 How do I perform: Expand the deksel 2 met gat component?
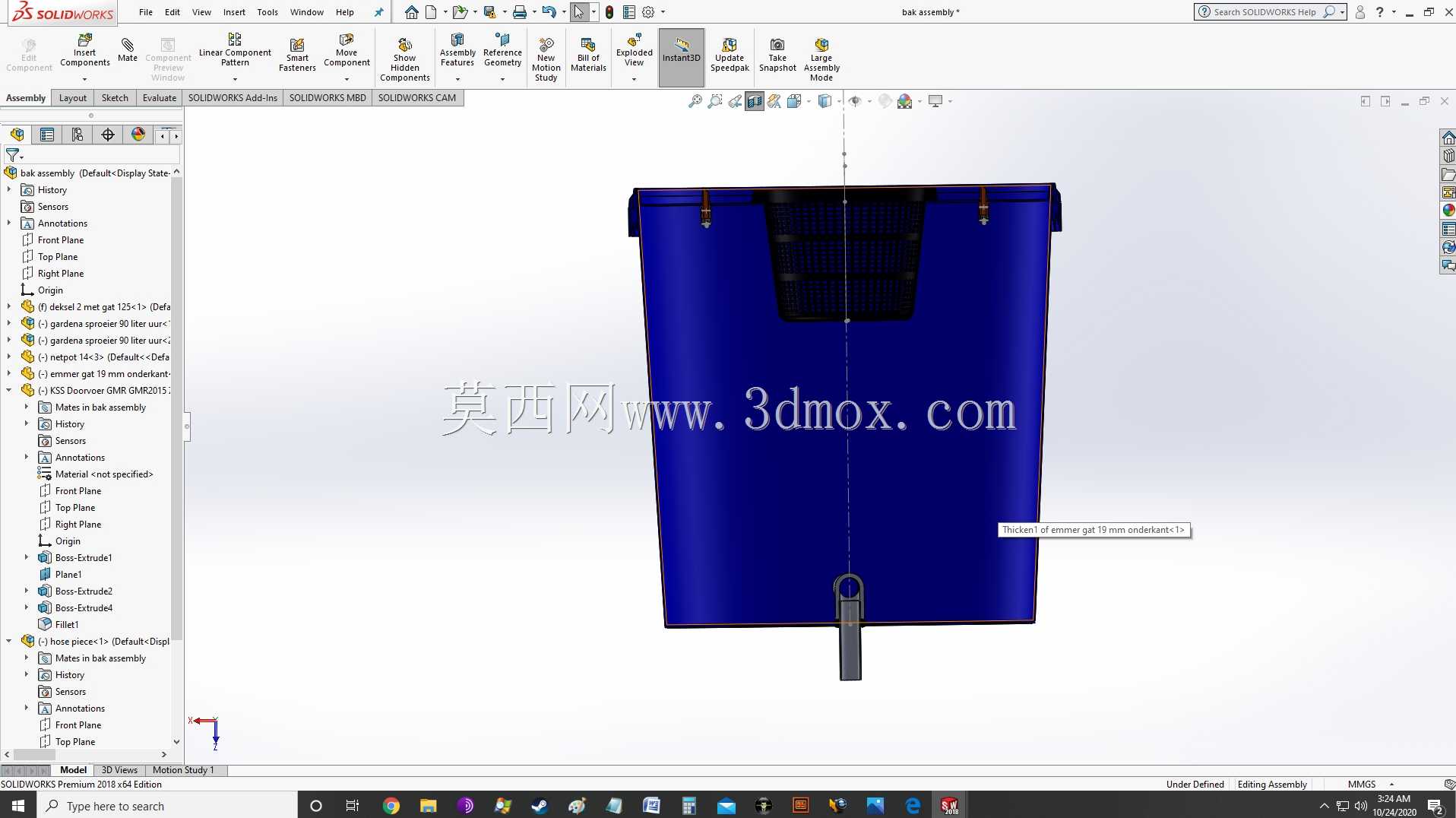coord(9,307)
